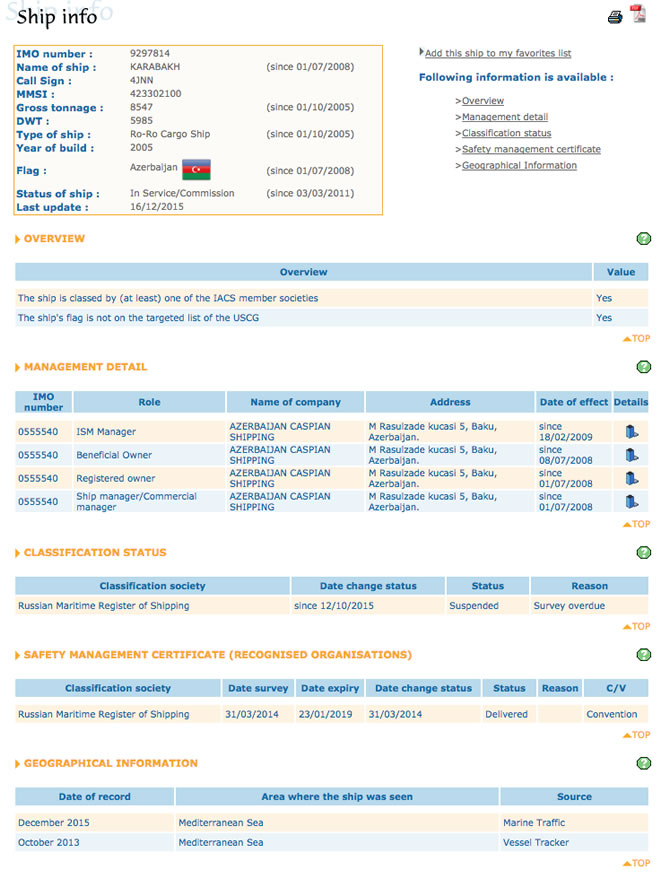Click the arrow beside Management Detail heading

[18, 368]
